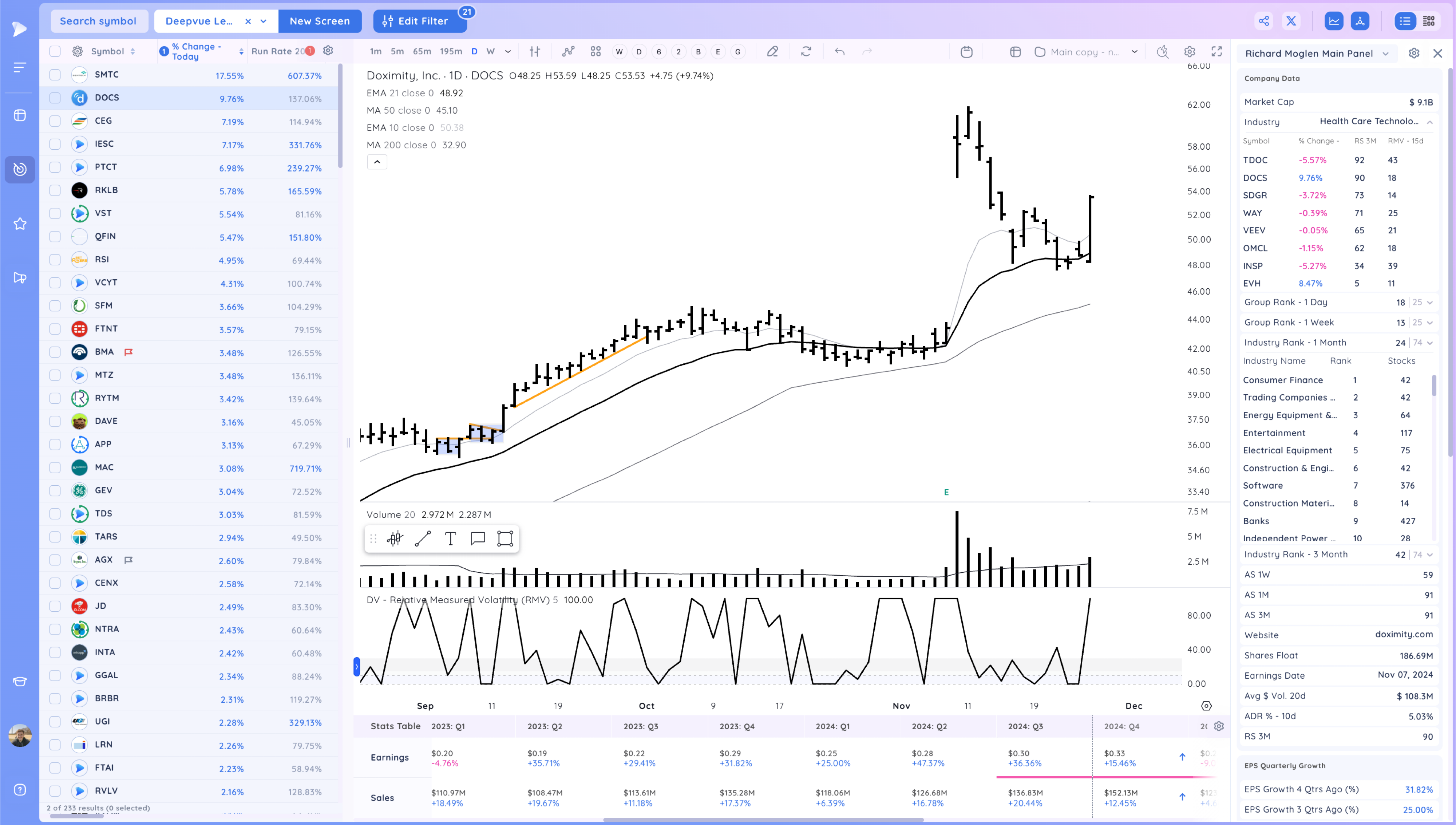Click the New Screen button
This screenshot has width=1456, height=825.
(x=319, y=21)
